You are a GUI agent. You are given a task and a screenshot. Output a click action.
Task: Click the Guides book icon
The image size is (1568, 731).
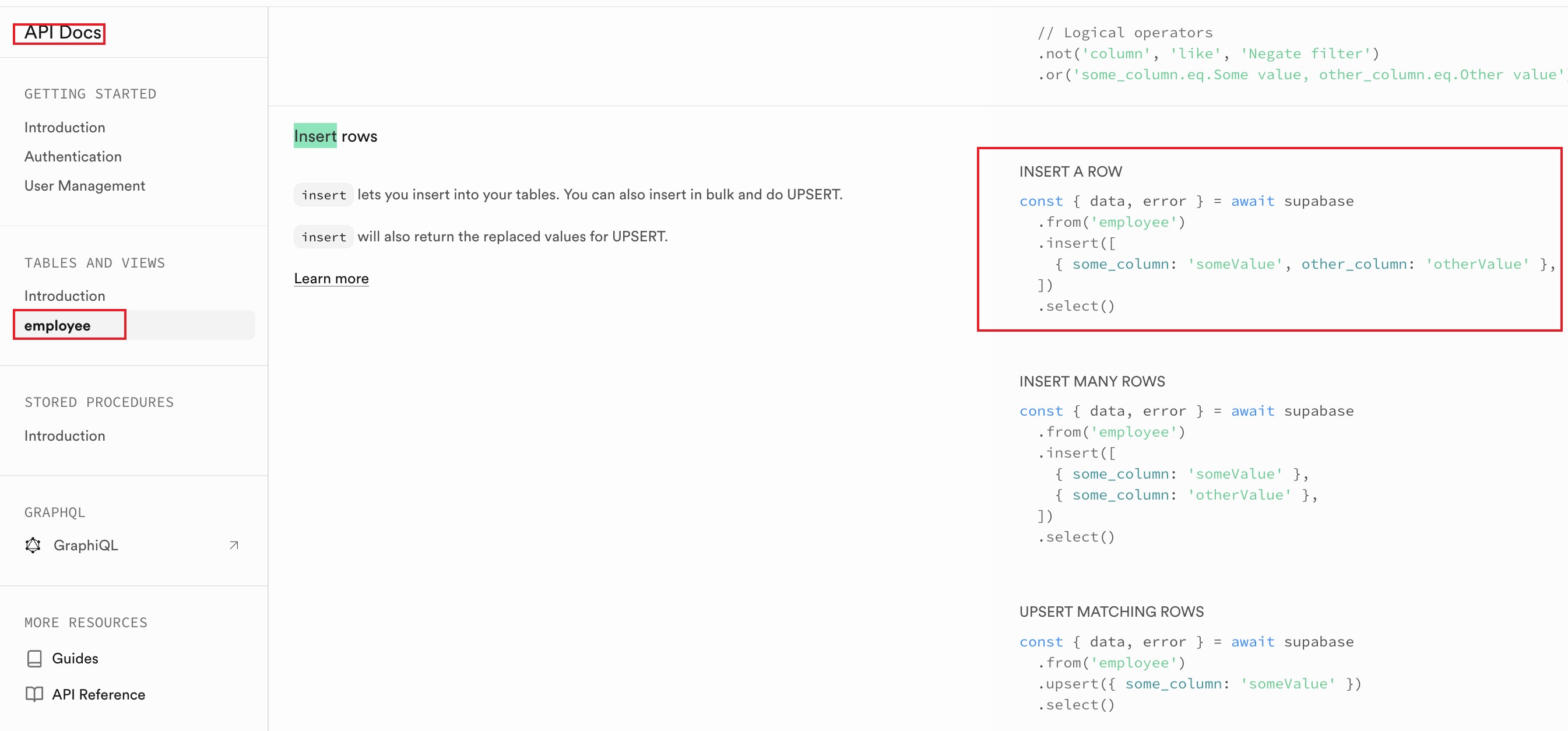[35, 659]
